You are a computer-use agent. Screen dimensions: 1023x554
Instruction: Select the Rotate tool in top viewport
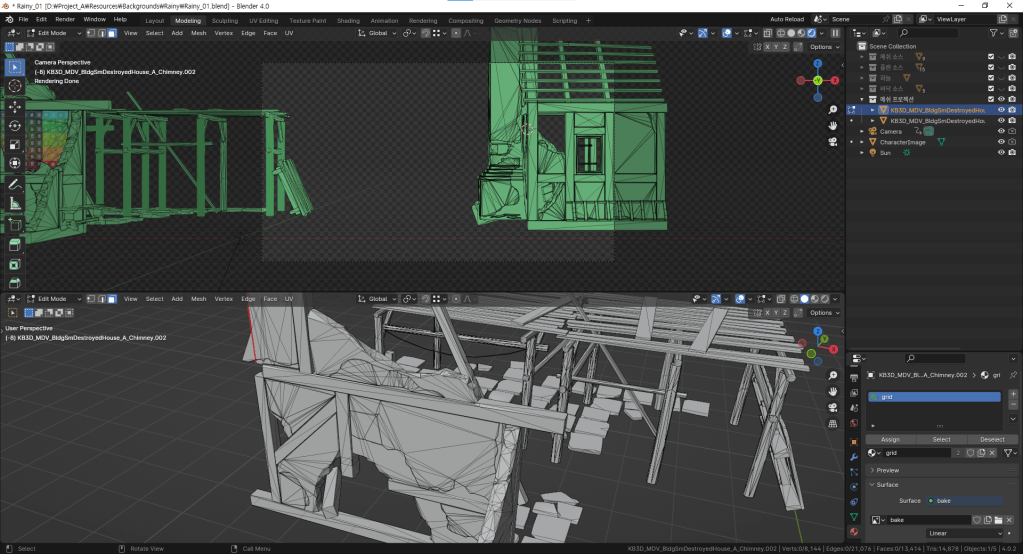15,125
